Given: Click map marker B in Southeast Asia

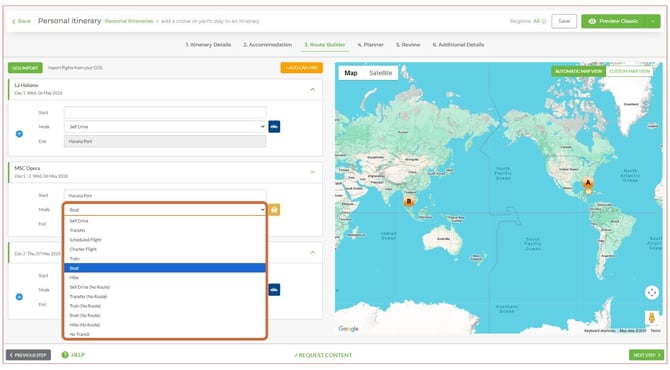Looking at the screenshot, I should [409, 201].
